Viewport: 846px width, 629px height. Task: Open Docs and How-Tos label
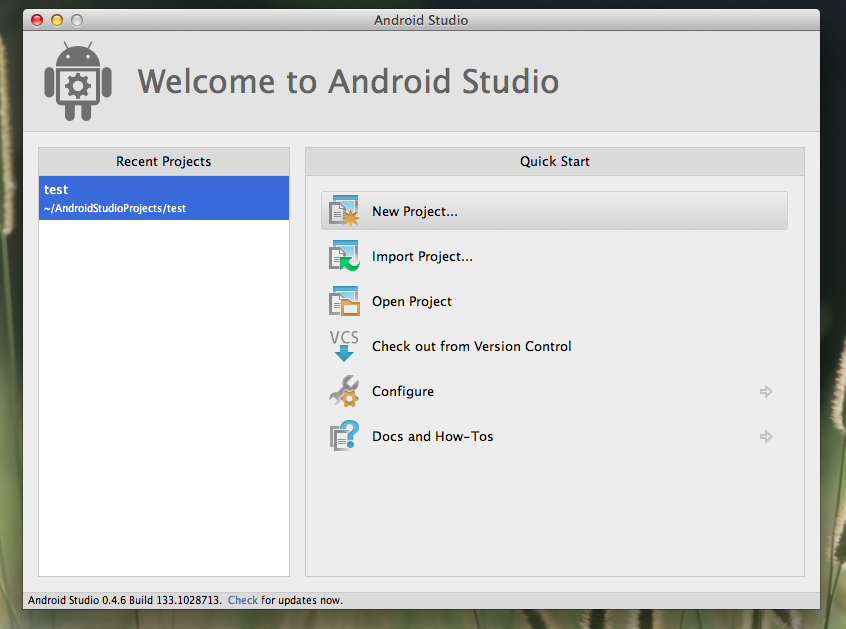(432, 436)
